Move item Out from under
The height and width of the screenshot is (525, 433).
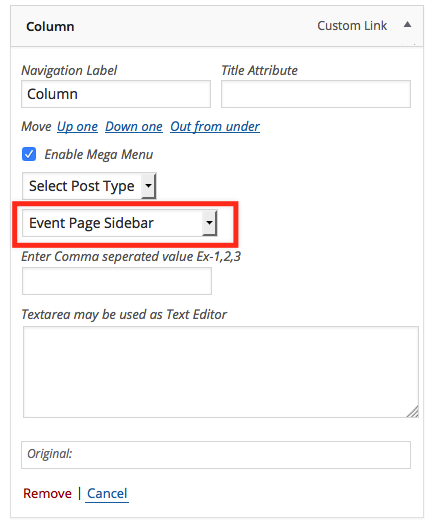pyautogui.click(x=215, y=127)
